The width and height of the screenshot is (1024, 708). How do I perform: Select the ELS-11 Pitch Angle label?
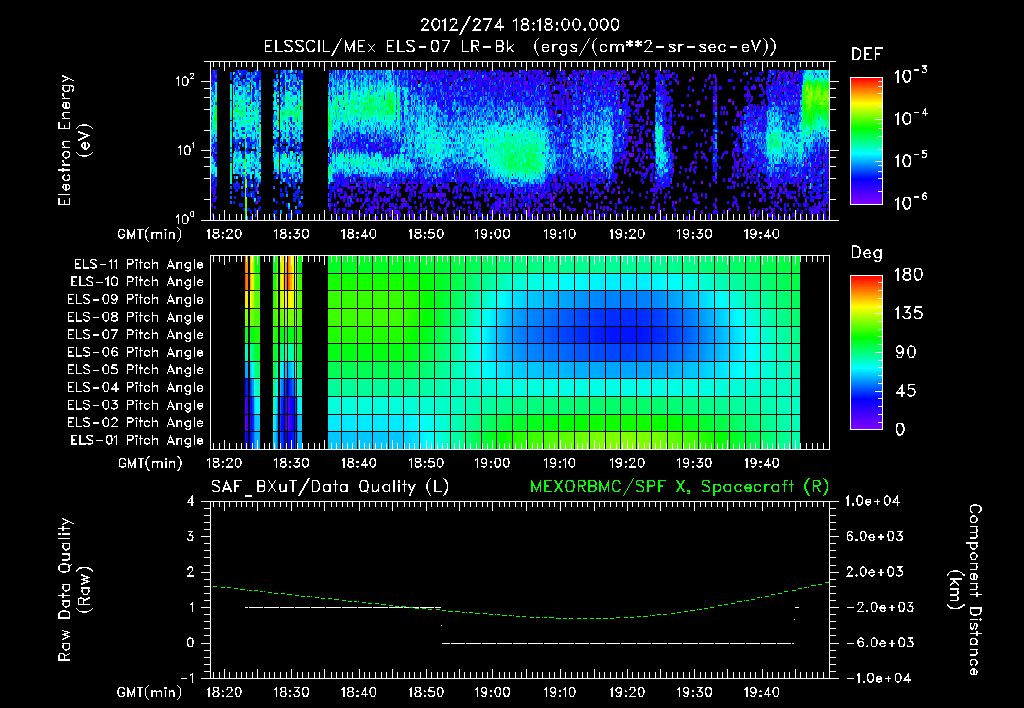tap(138, 265)
